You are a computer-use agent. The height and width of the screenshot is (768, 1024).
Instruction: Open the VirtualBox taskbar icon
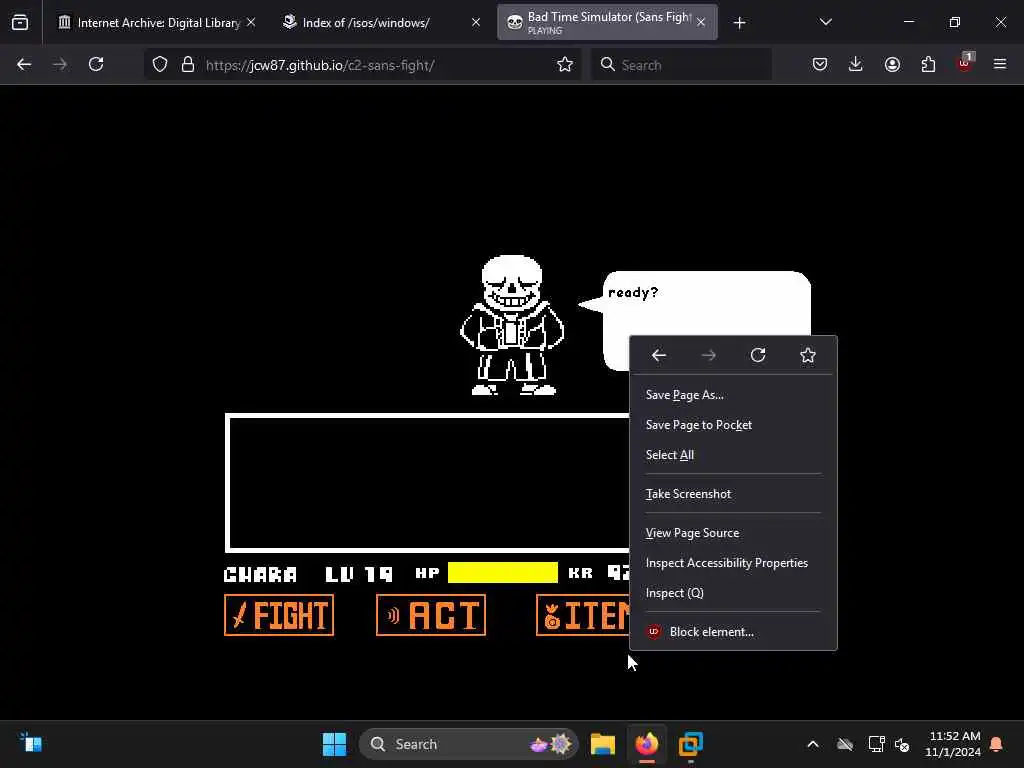click(x=690, y=744)
